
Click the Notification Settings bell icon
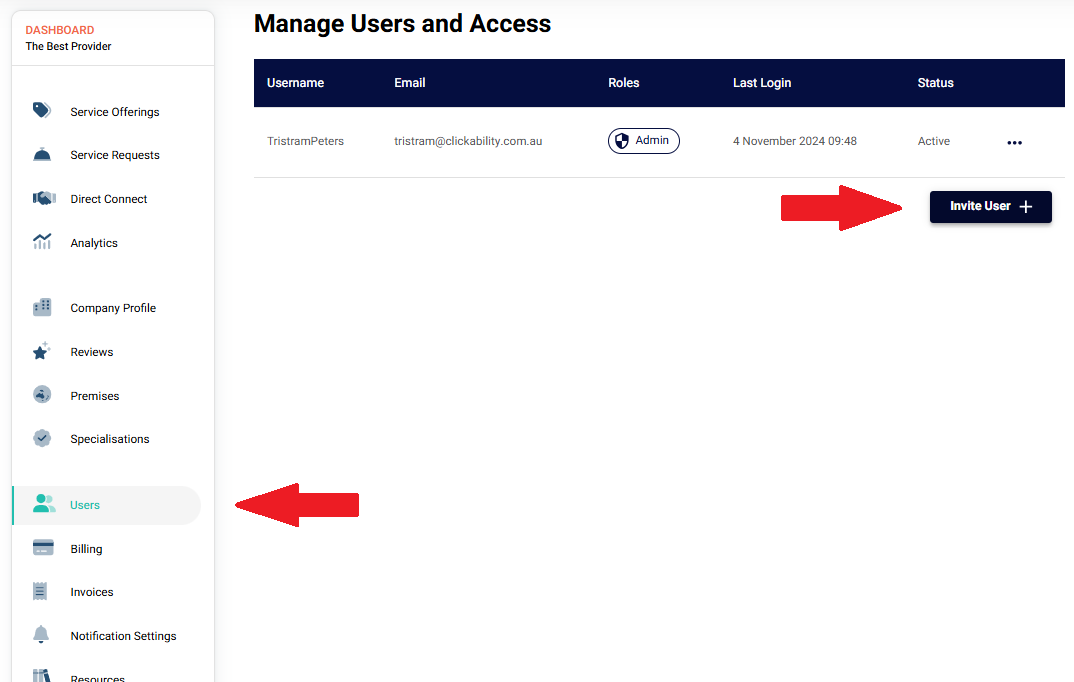click(x=41, y=635)
